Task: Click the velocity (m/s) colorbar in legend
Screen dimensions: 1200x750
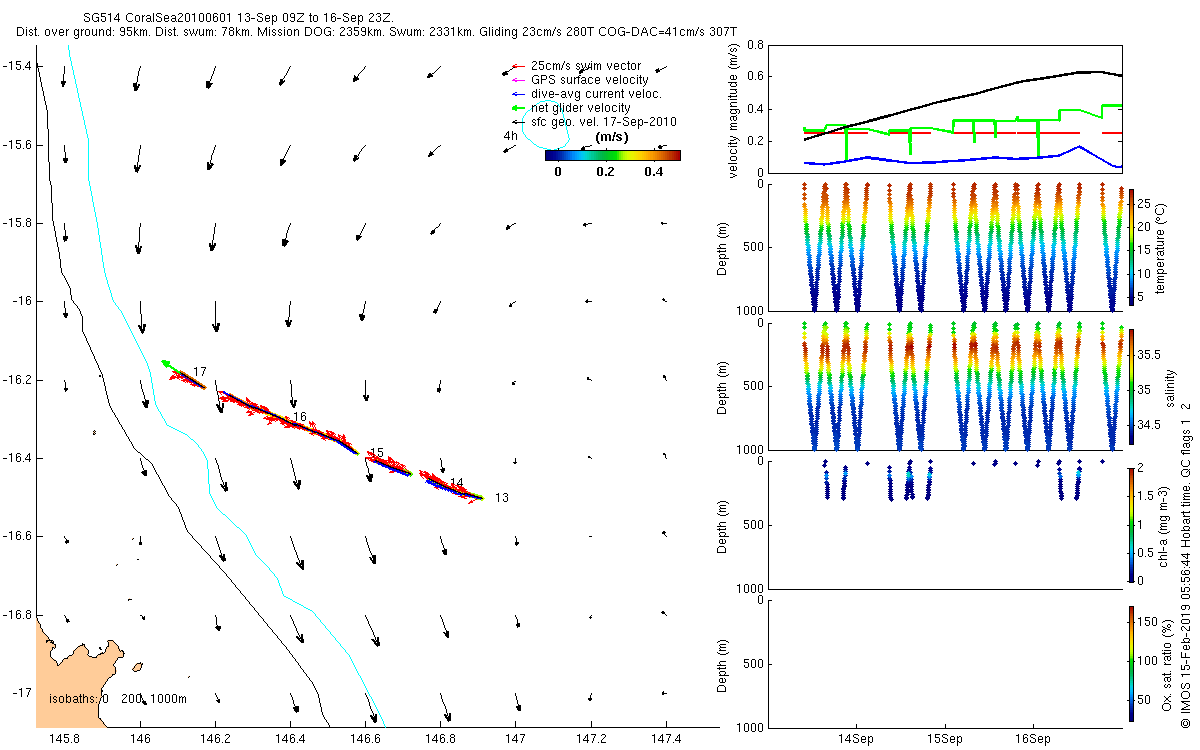Action: point(612,155)
